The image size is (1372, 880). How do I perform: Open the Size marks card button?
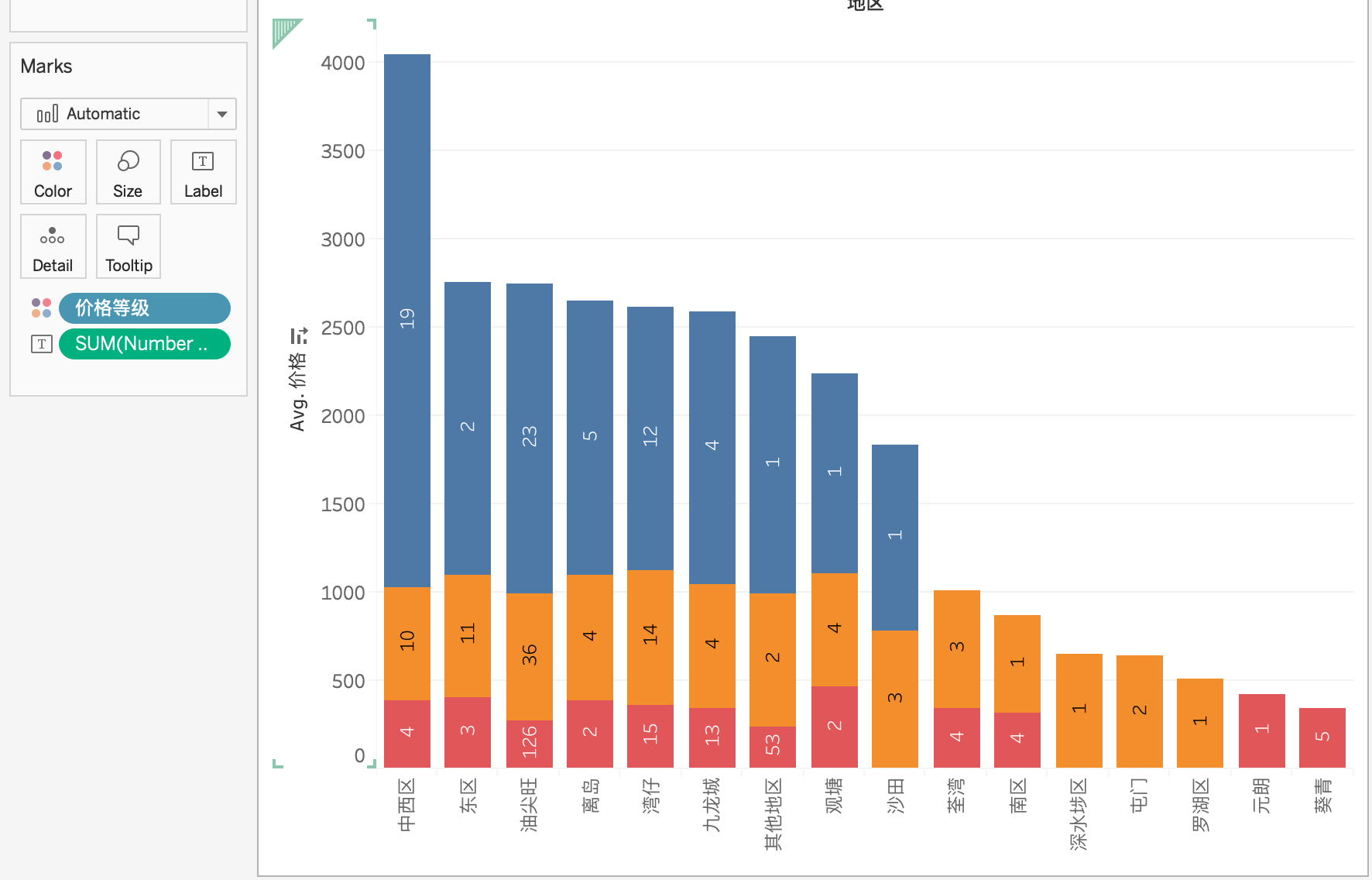pos(129,172)
